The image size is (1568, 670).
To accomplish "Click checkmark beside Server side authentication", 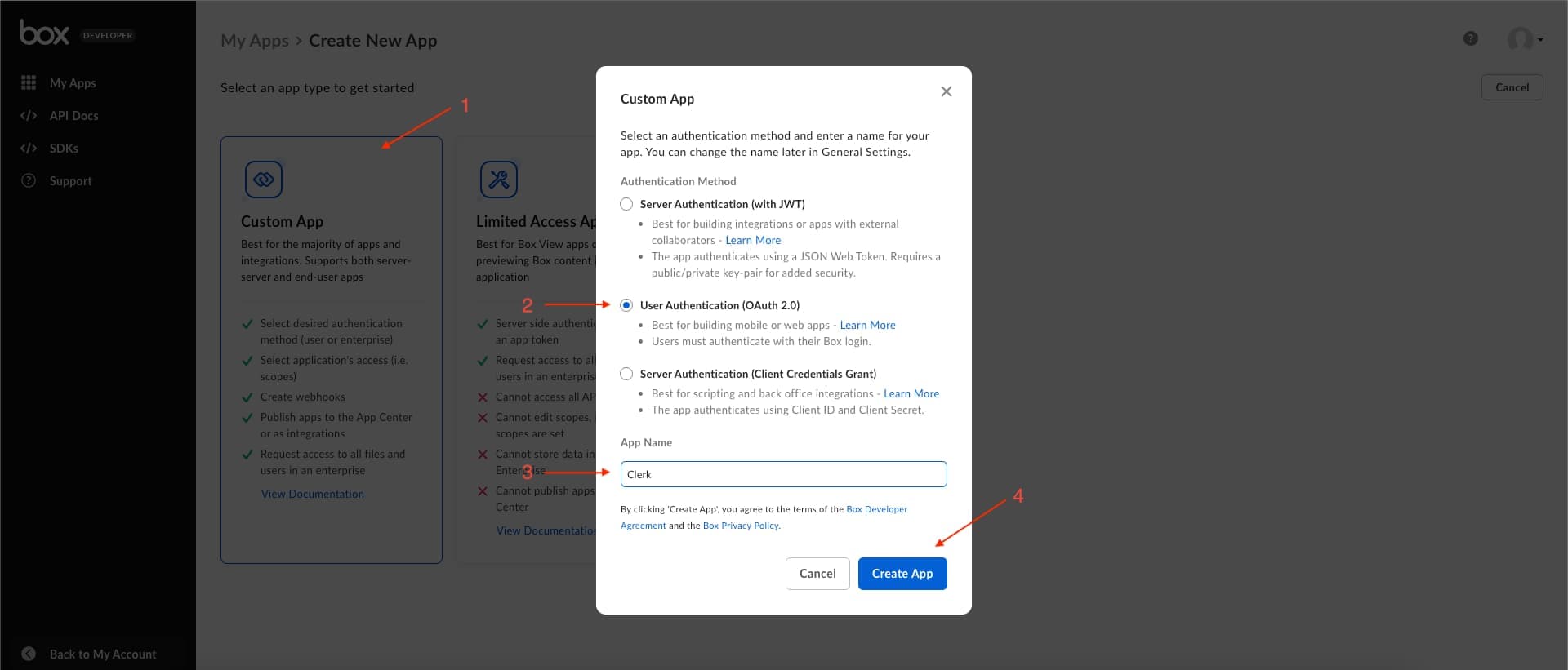I will [483, 324].
